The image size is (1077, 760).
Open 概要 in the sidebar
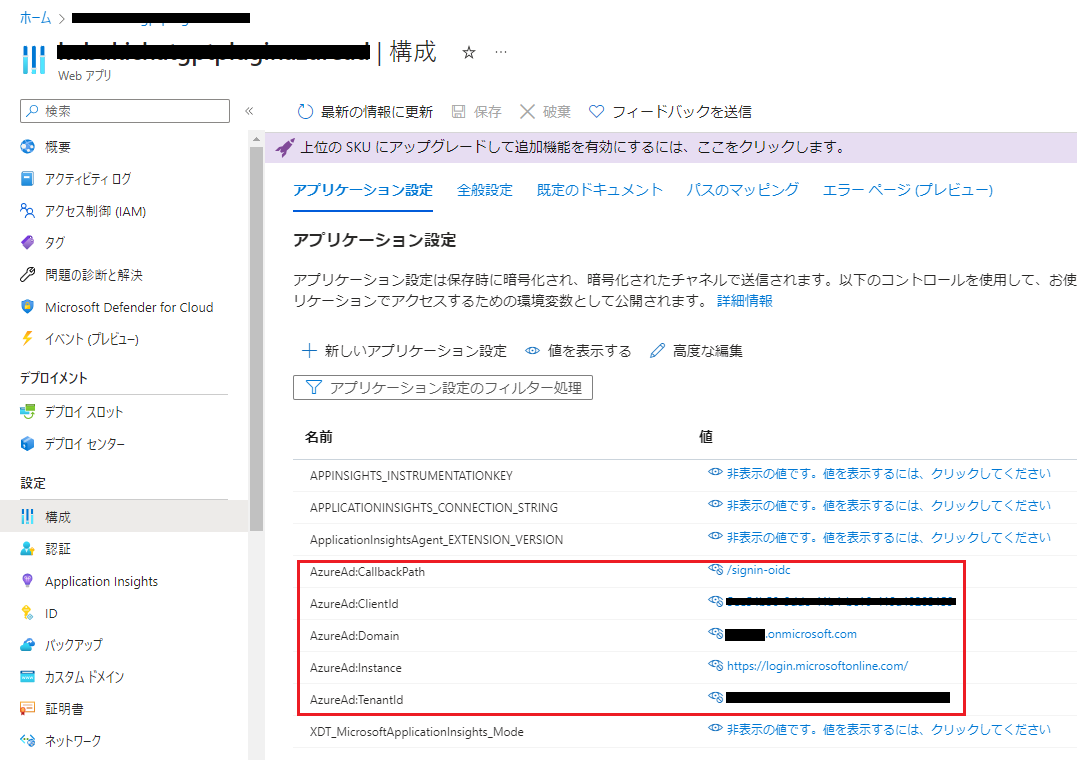[58, 147]
